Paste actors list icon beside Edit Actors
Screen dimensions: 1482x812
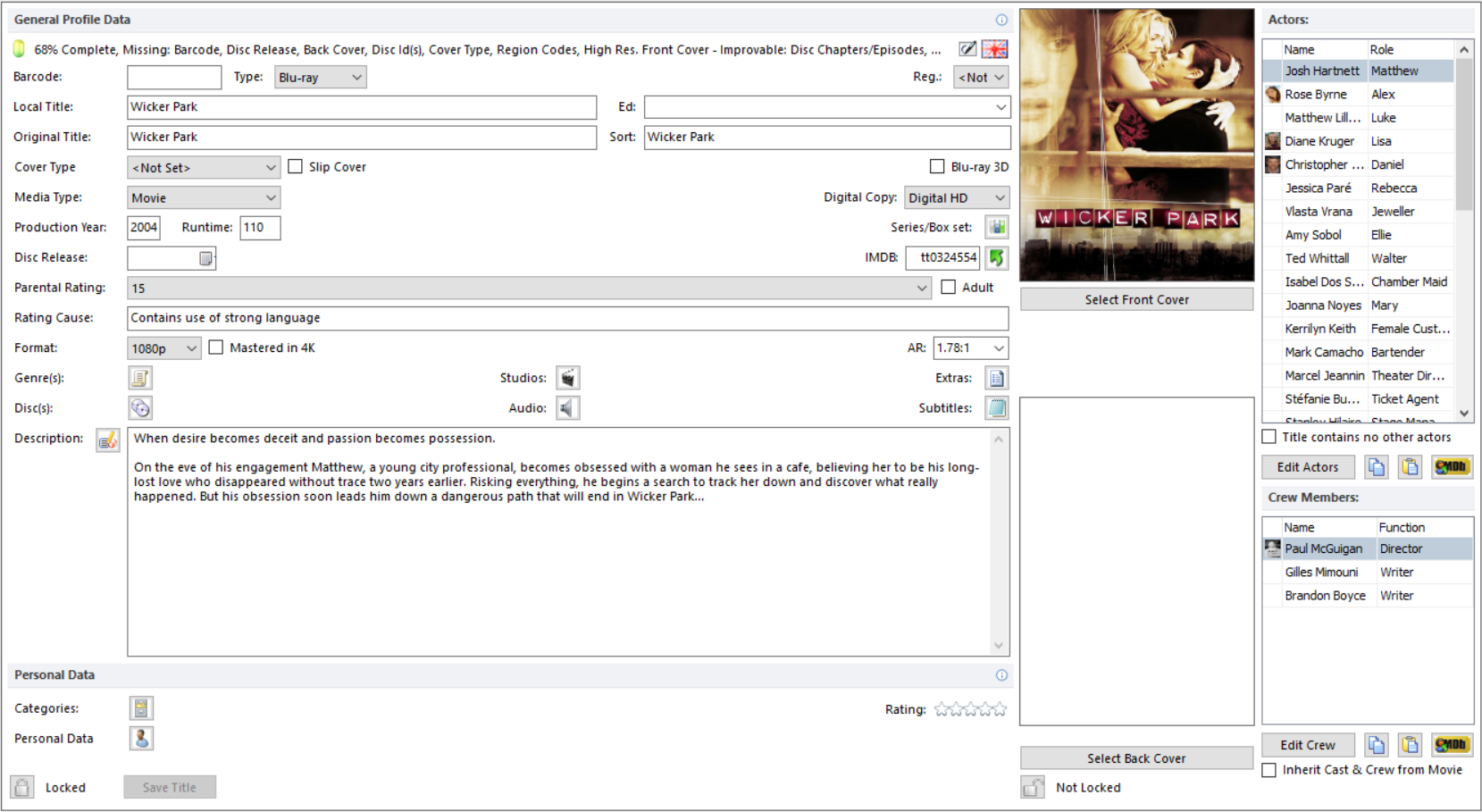click(x=1410, y=467)
